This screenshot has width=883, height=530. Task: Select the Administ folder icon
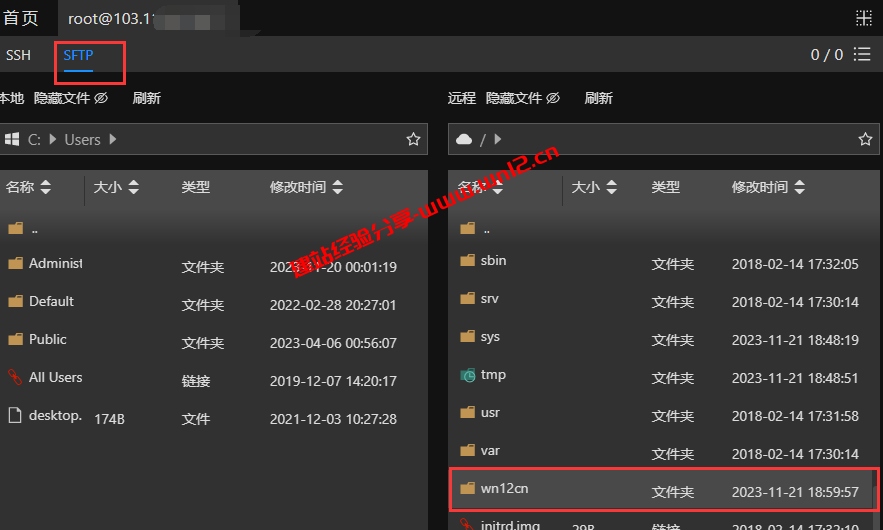point(16,263)
